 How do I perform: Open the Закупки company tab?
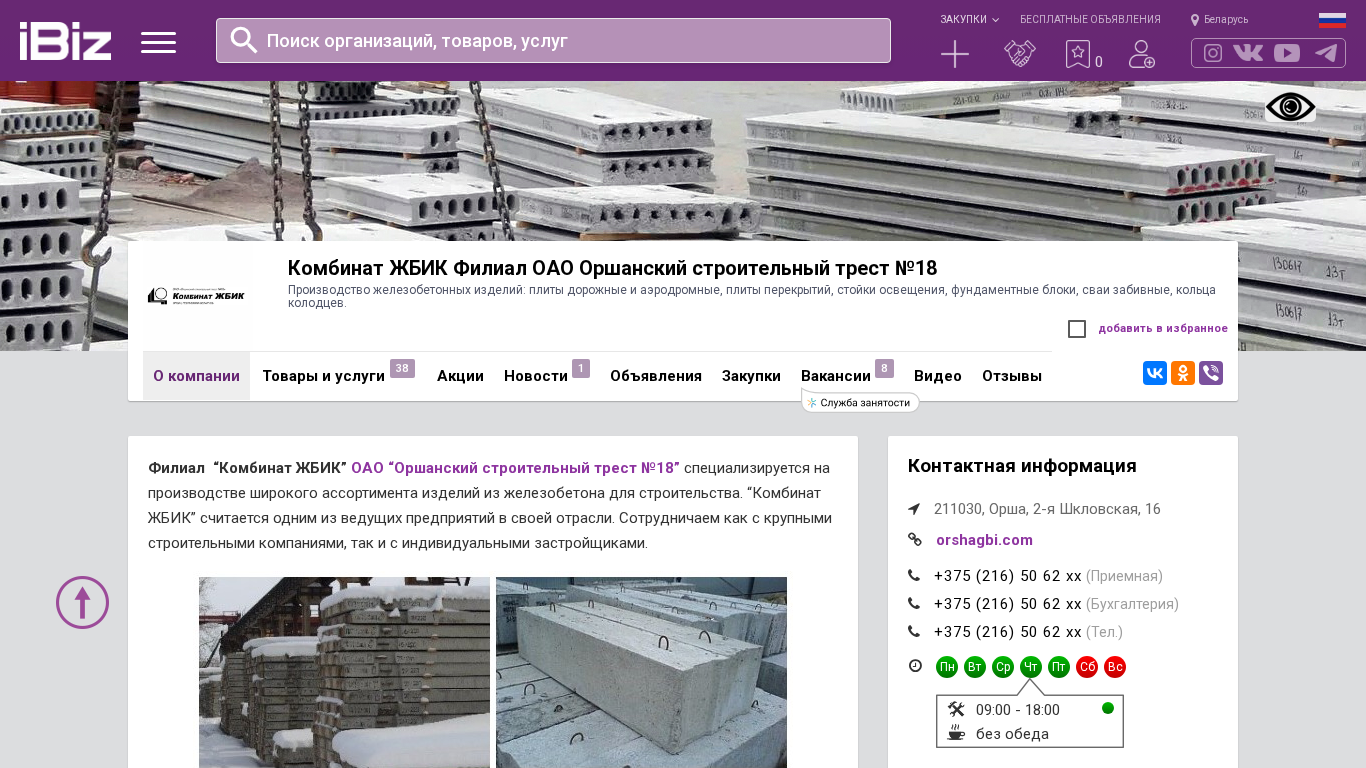pos(751,376)
